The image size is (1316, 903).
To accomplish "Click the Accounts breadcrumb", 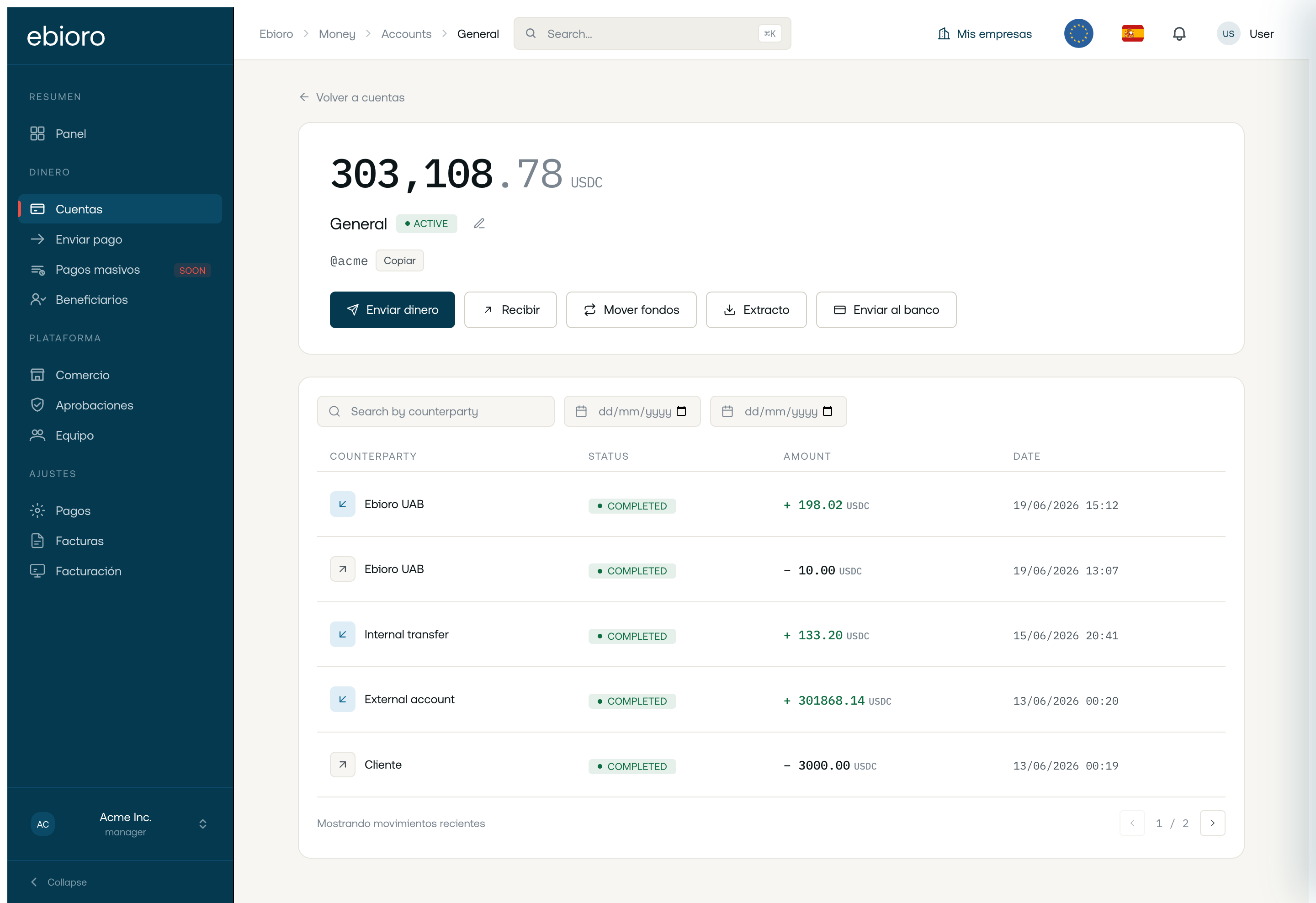I will click(406, 34).
